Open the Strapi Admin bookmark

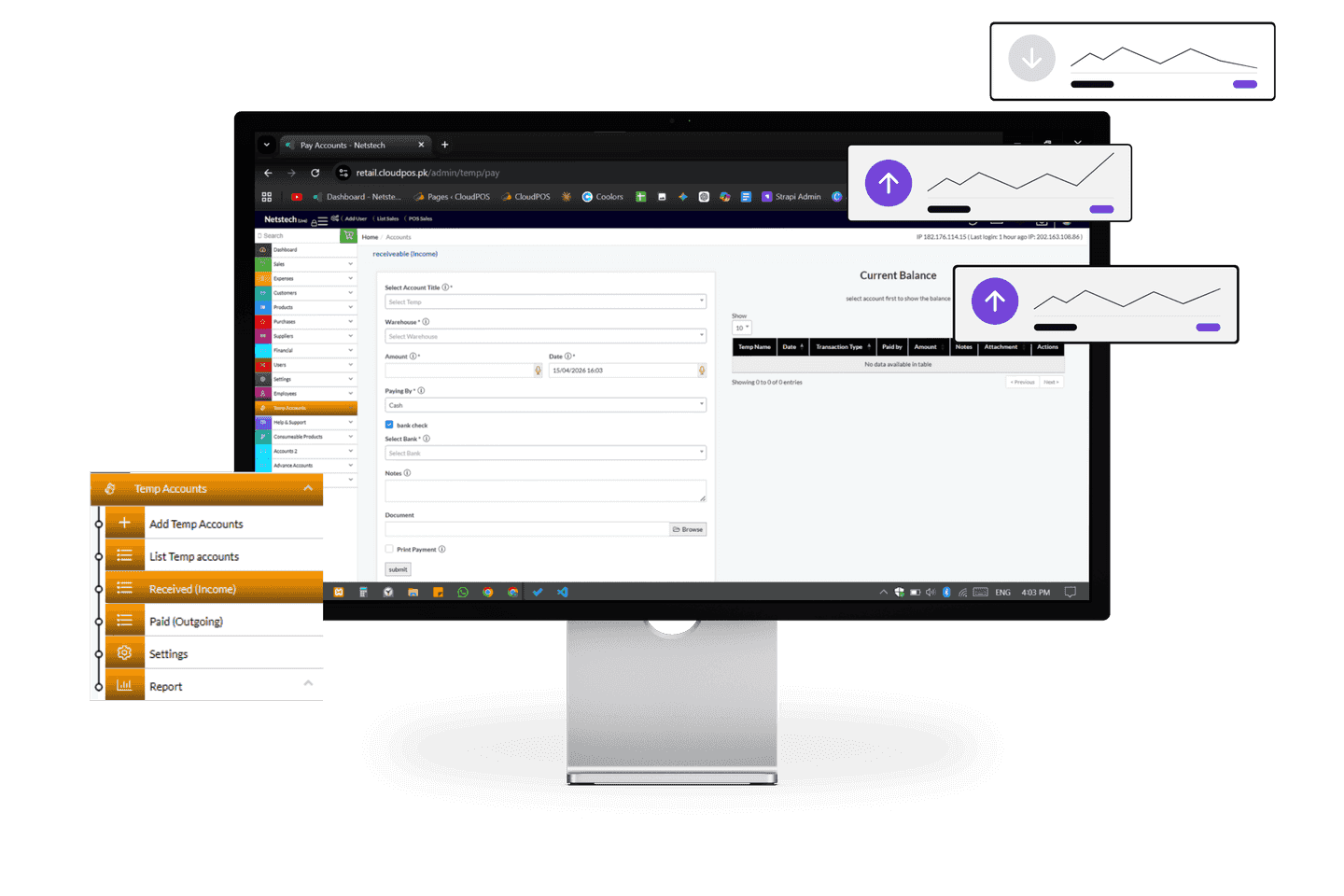coord(791,197)
